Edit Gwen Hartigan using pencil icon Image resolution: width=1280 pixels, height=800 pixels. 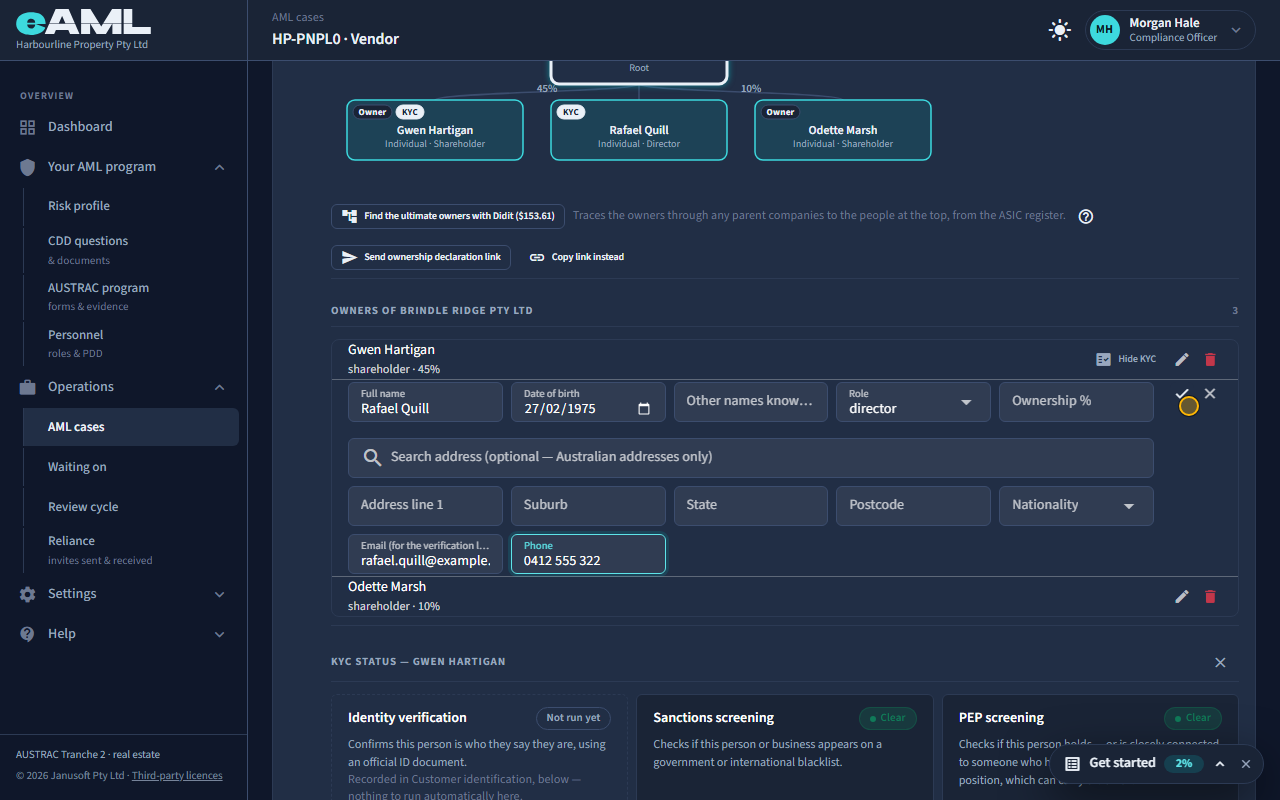coord(1182,359)
